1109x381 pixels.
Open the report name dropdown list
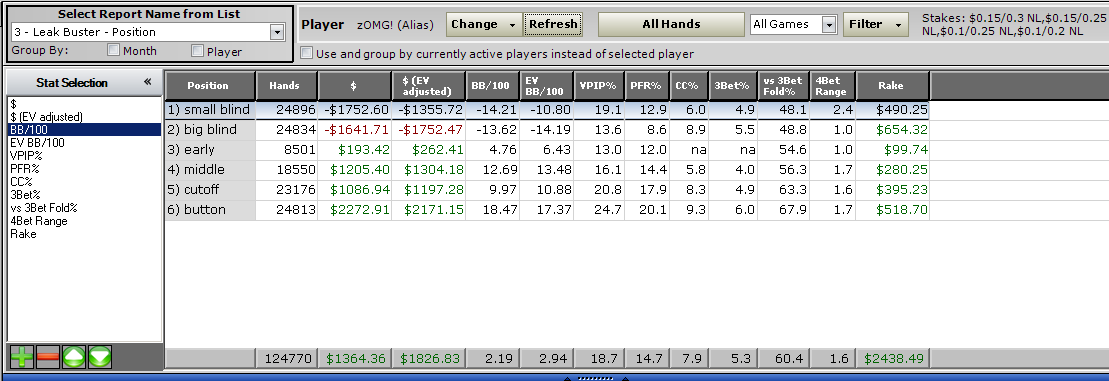tap(277, 32)
